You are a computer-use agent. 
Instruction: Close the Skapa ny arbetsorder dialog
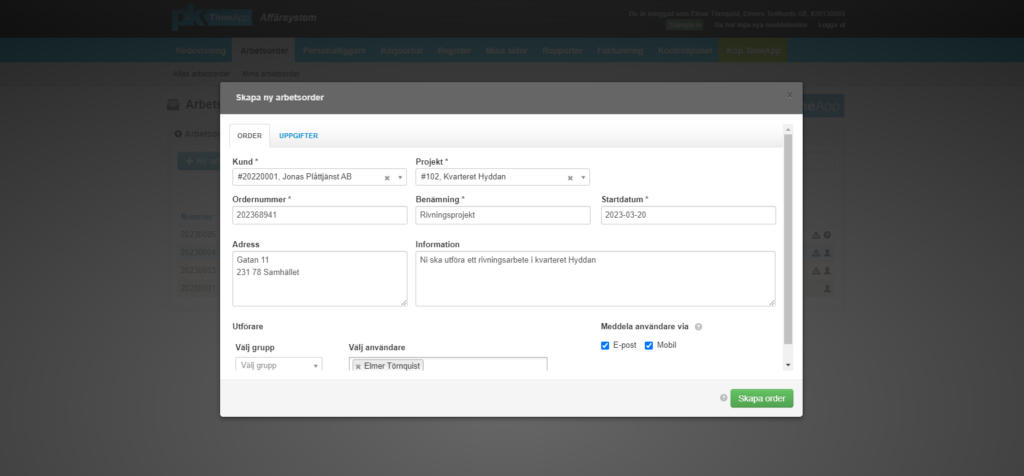(789, 95)
